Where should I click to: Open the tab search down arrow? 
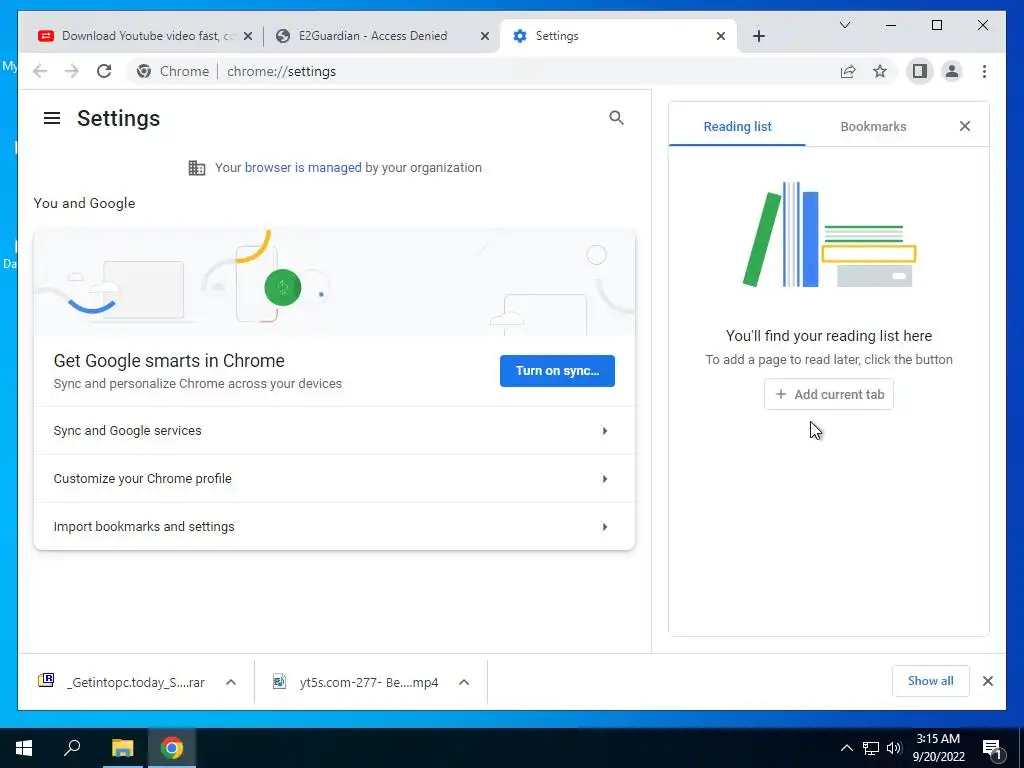click(845, 25)
